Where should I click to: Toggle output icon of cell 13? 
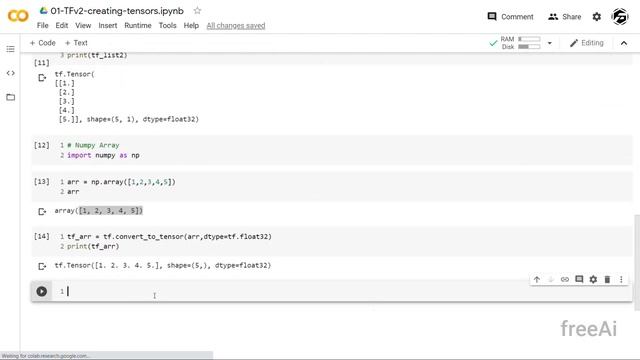click(x=42, y=211)
